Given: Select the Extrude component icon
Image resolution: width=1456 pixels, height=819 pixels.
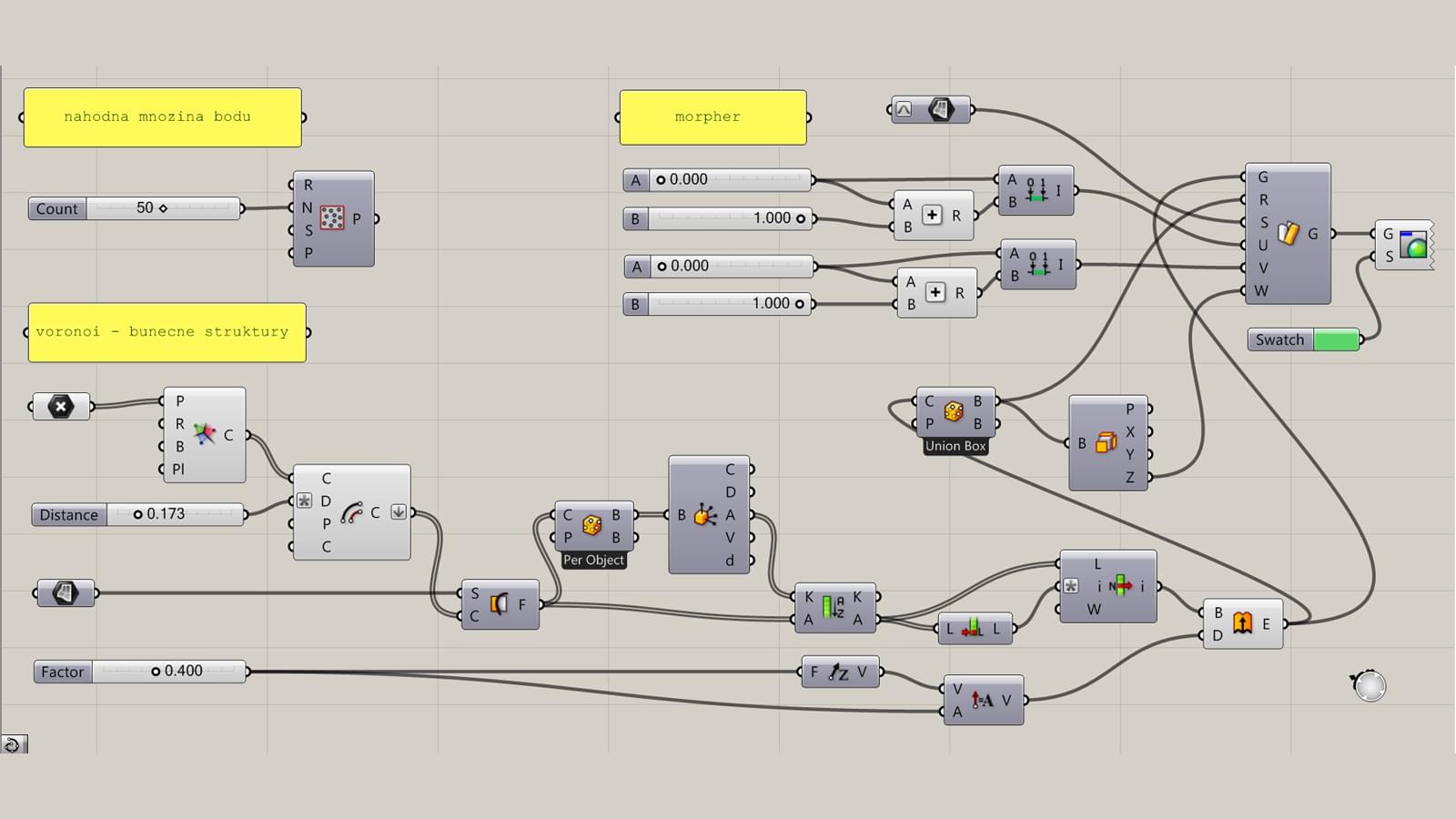Looking at the screenshot, I should point(1242,623).
